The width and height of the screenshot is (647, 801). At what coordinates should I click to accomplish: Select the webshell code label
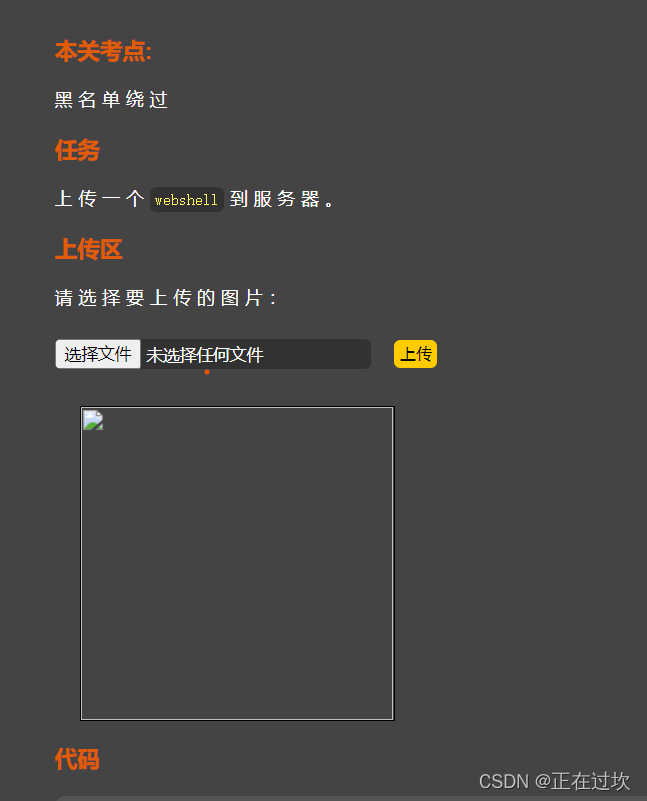point(186,200)
